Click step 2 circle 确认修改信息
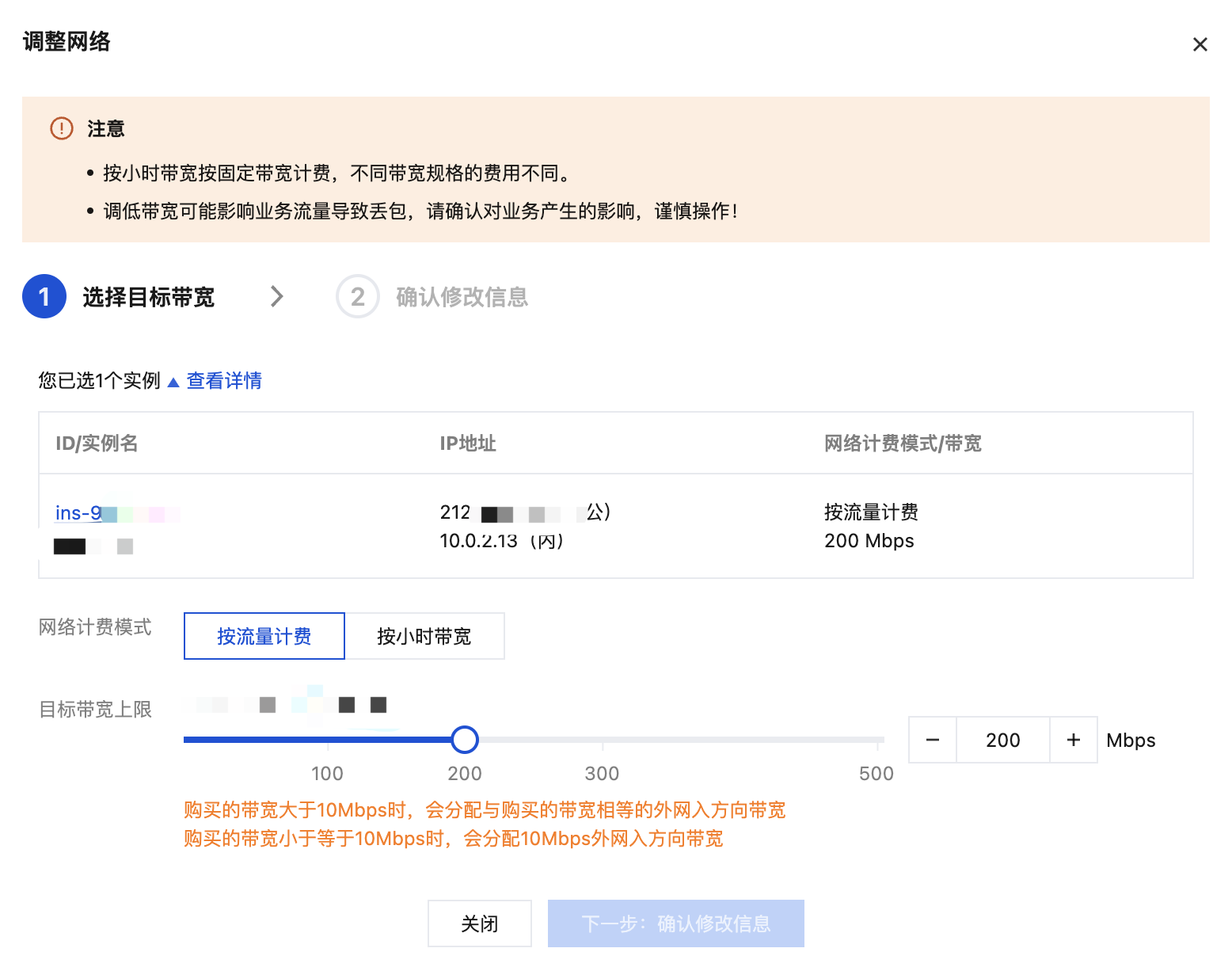1232x971 pixels. pyautogui.click(x=358, y=296)
